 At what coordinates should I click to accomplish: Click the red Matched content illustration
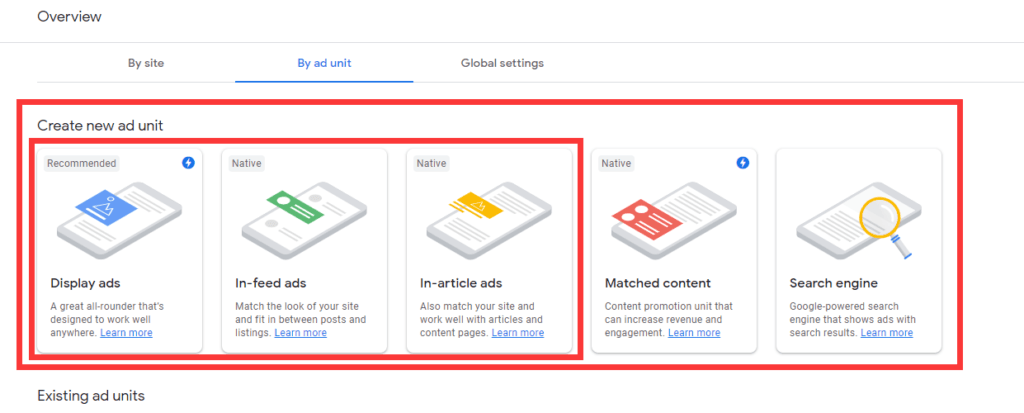tap(674, 219)
